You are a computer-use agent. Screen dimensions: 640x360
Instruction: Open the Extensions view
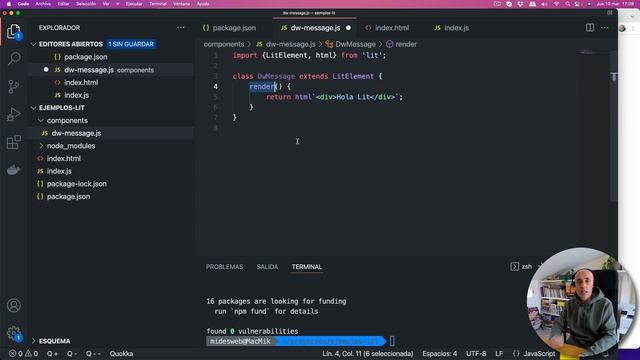tap(14, 142)
